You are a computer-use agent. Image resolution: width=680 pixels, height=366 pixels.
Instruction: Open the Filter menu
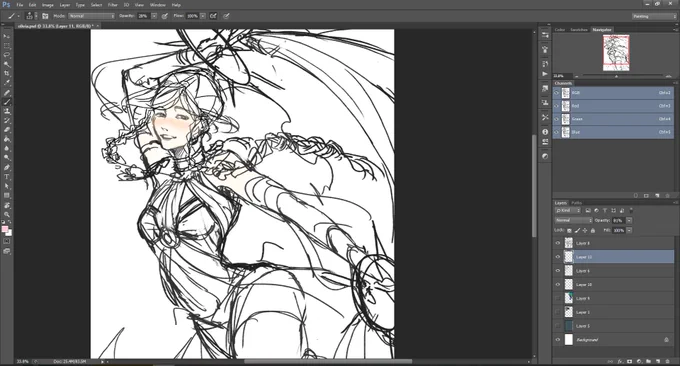(x=112, y=5)
